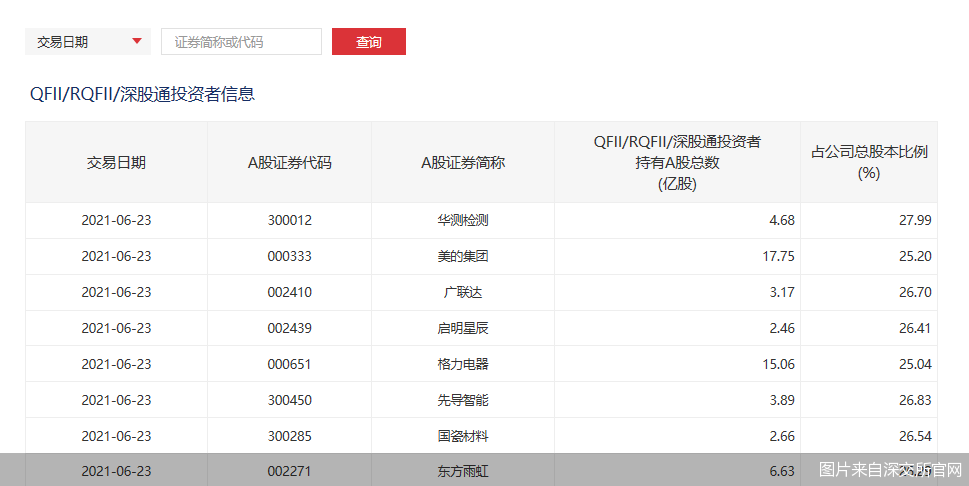Select stock name 格力电器
This screenshot has height=486, width=969.
[x=463, y=364]
